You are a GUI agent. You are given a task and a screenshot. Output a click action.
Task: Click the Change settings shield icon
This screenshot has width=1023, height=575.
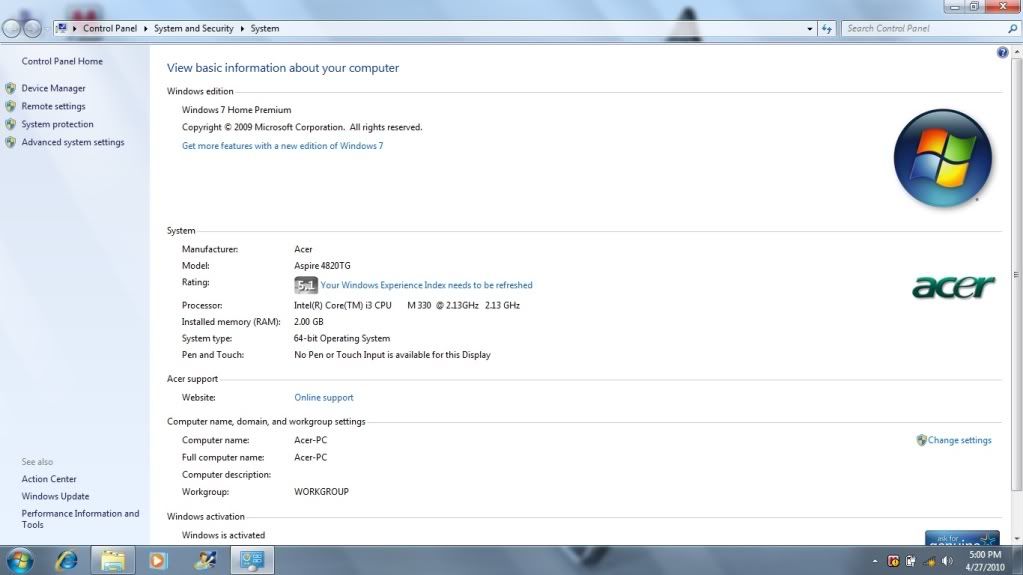pyautogui.click(x=921, y=441)
